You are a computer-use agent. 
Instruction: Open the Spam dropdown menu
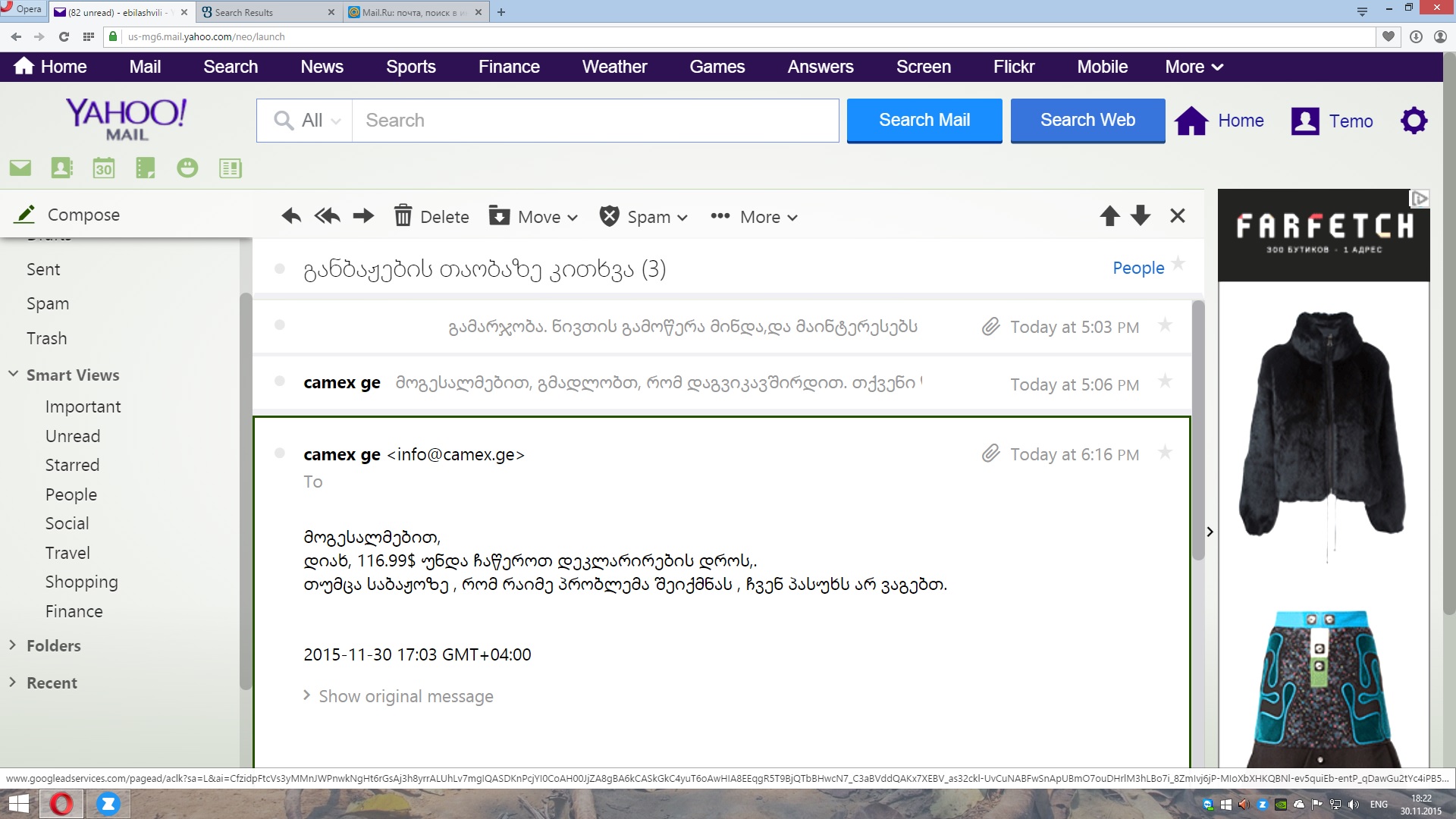(643, 217)
